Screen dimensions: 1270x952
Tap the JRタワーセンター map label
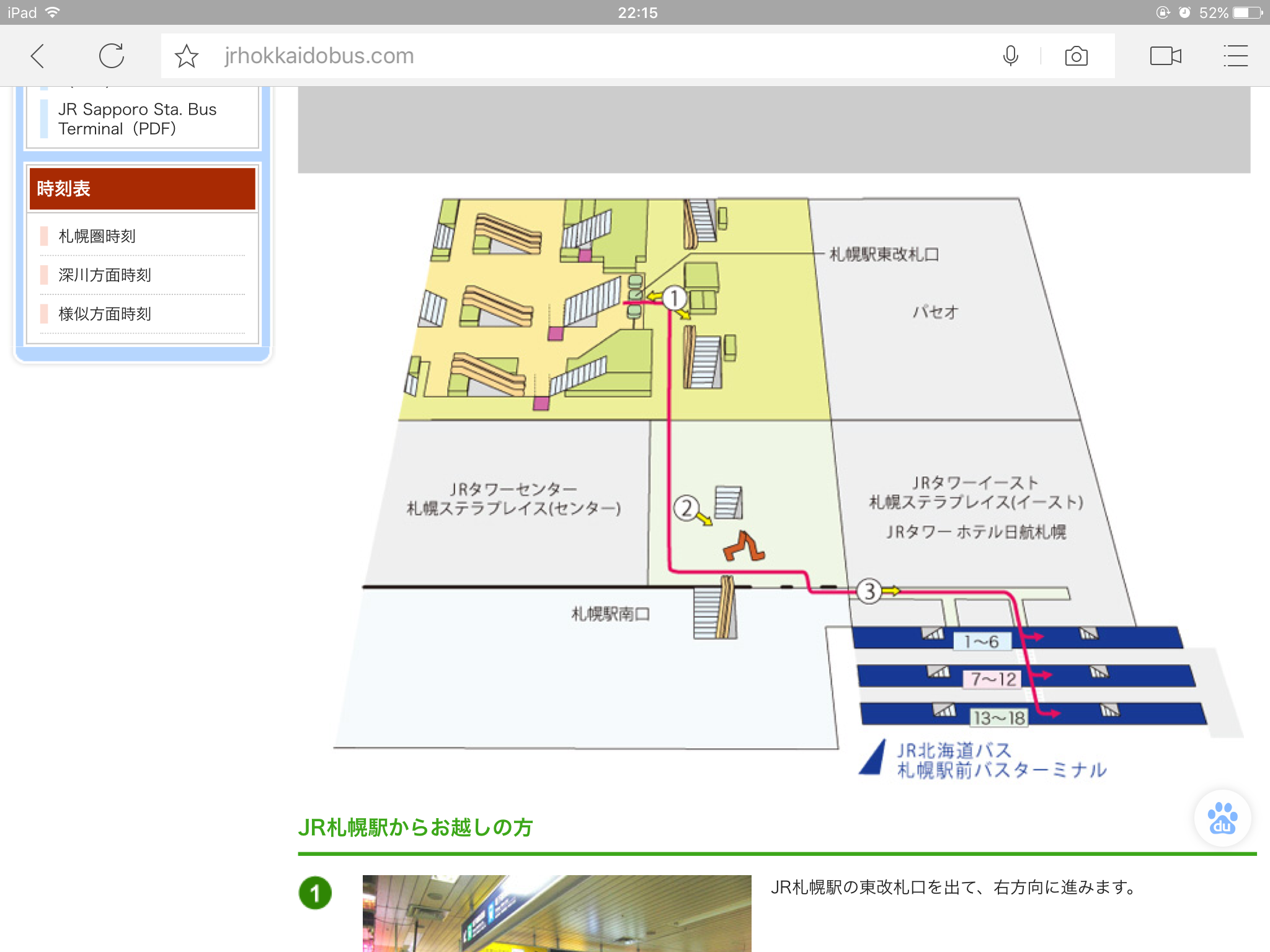click(513, 489)
